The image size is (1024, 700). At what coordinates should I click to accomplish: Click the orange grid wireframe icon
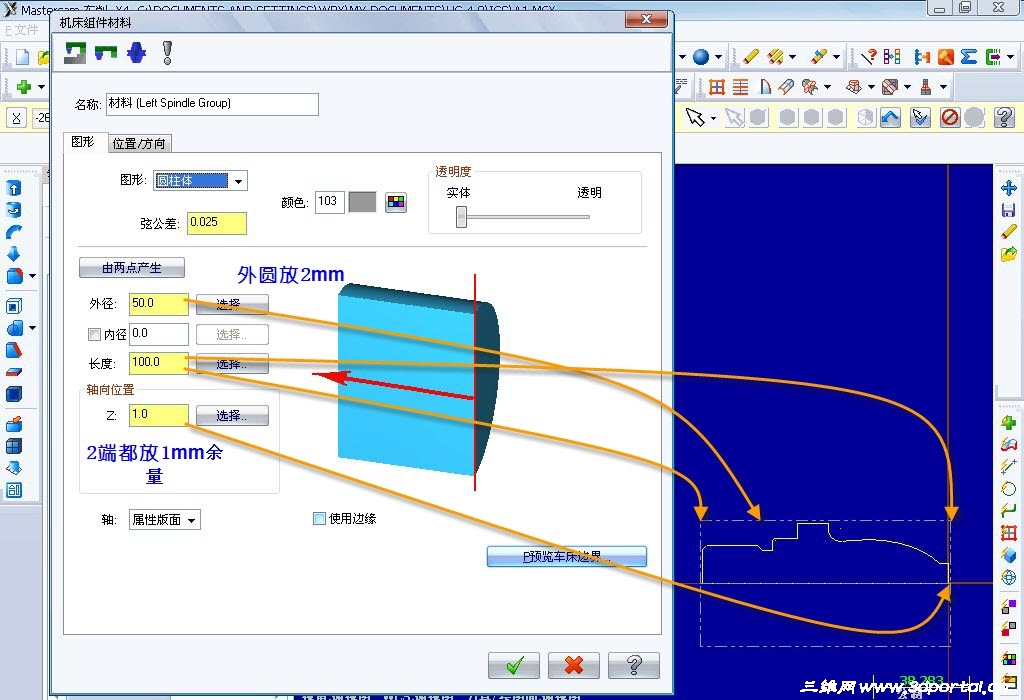click(716, 87)
